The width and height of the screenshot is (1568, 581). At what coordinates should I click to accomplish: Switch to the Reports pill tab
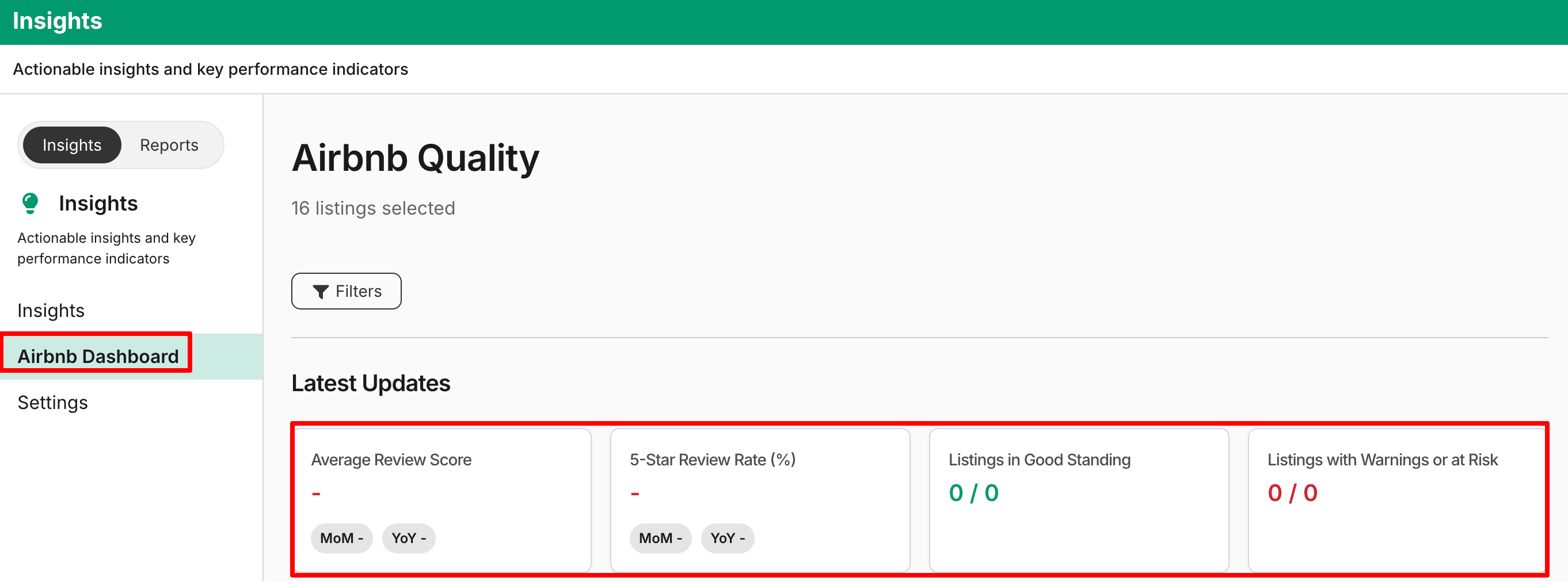[169, 145]
